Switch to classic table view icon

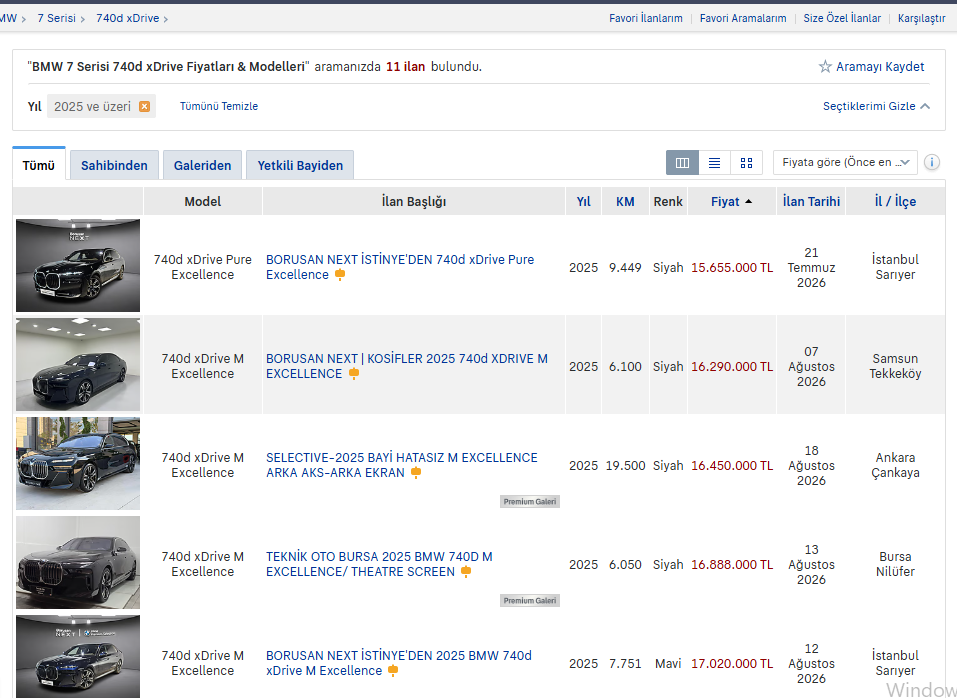682,163
